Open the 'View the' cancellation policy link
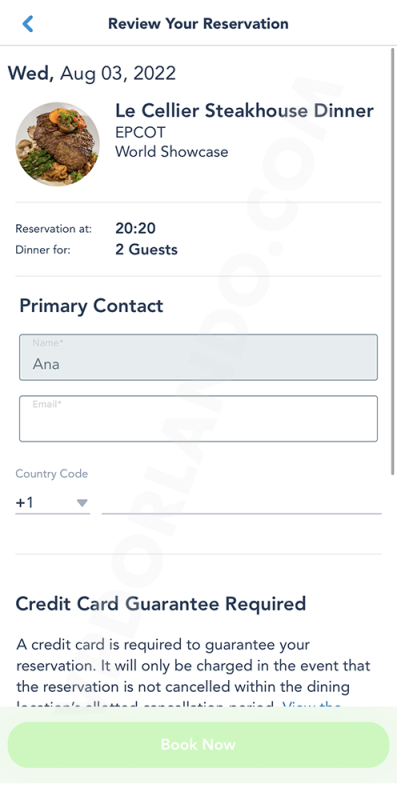 pyautogui.click(x=312, y=705)
